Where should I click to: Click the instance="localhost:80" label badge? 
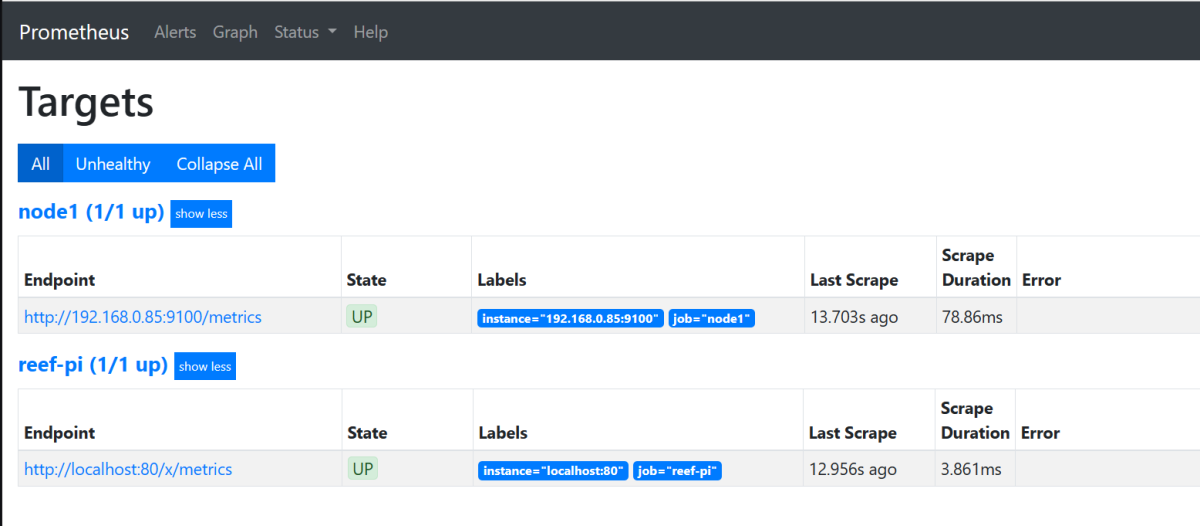tap(553, 471)
